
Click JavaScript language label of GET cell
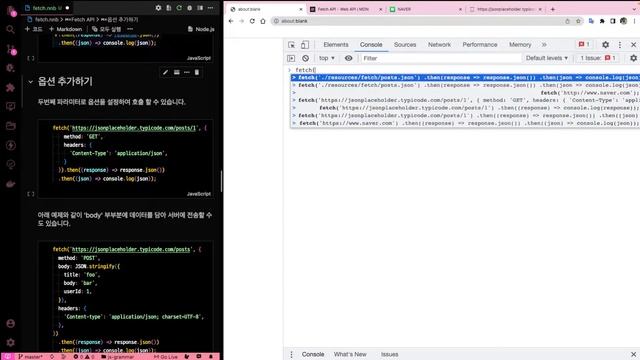[x=199, y=194]
